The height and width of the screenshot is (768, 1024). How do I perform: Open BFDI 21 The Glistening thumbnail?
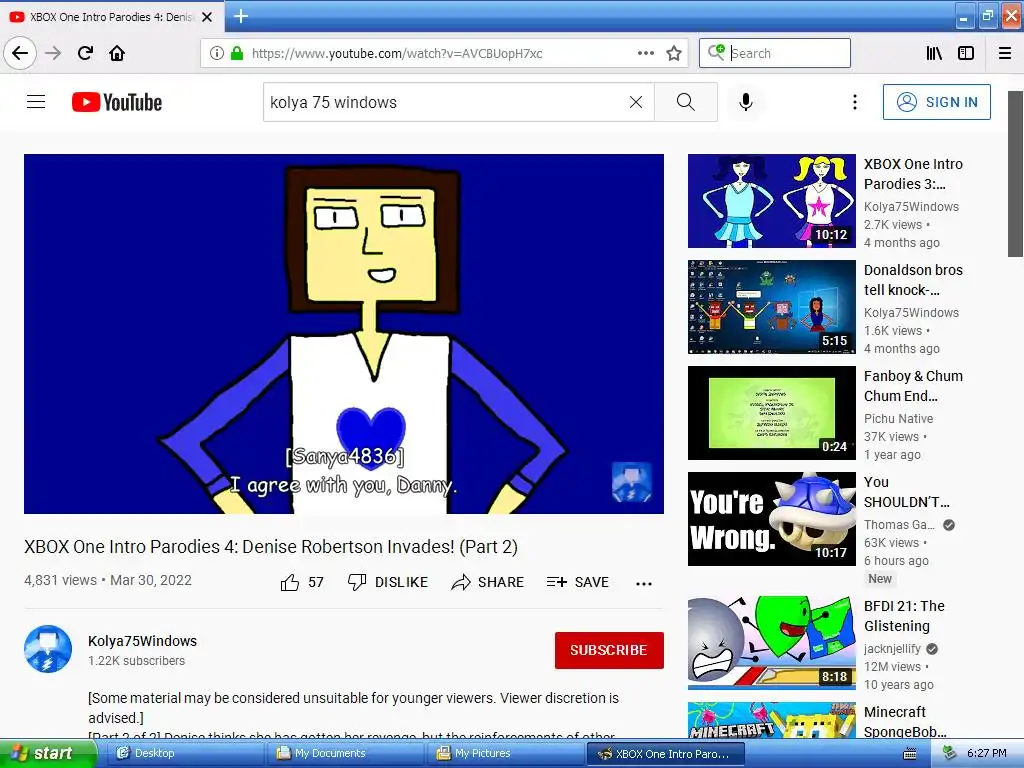pos(772,643)
